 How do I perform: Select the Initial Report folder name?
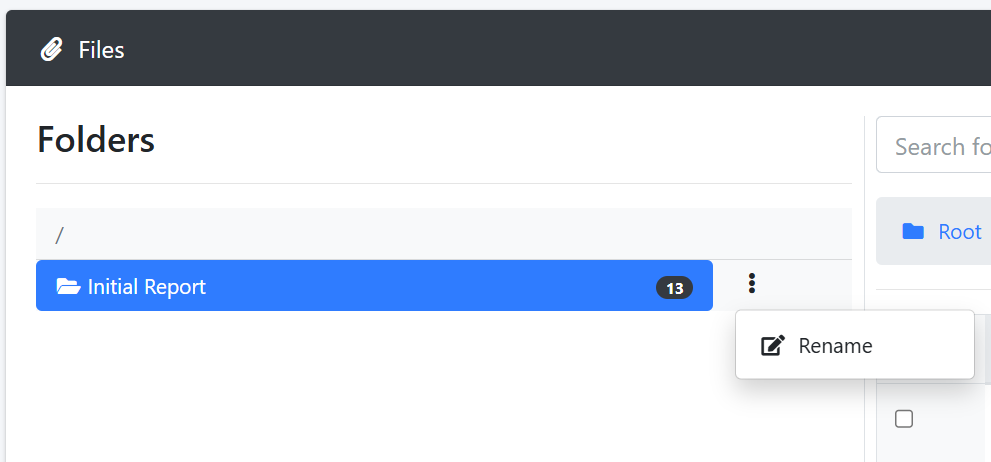(147, 287)
